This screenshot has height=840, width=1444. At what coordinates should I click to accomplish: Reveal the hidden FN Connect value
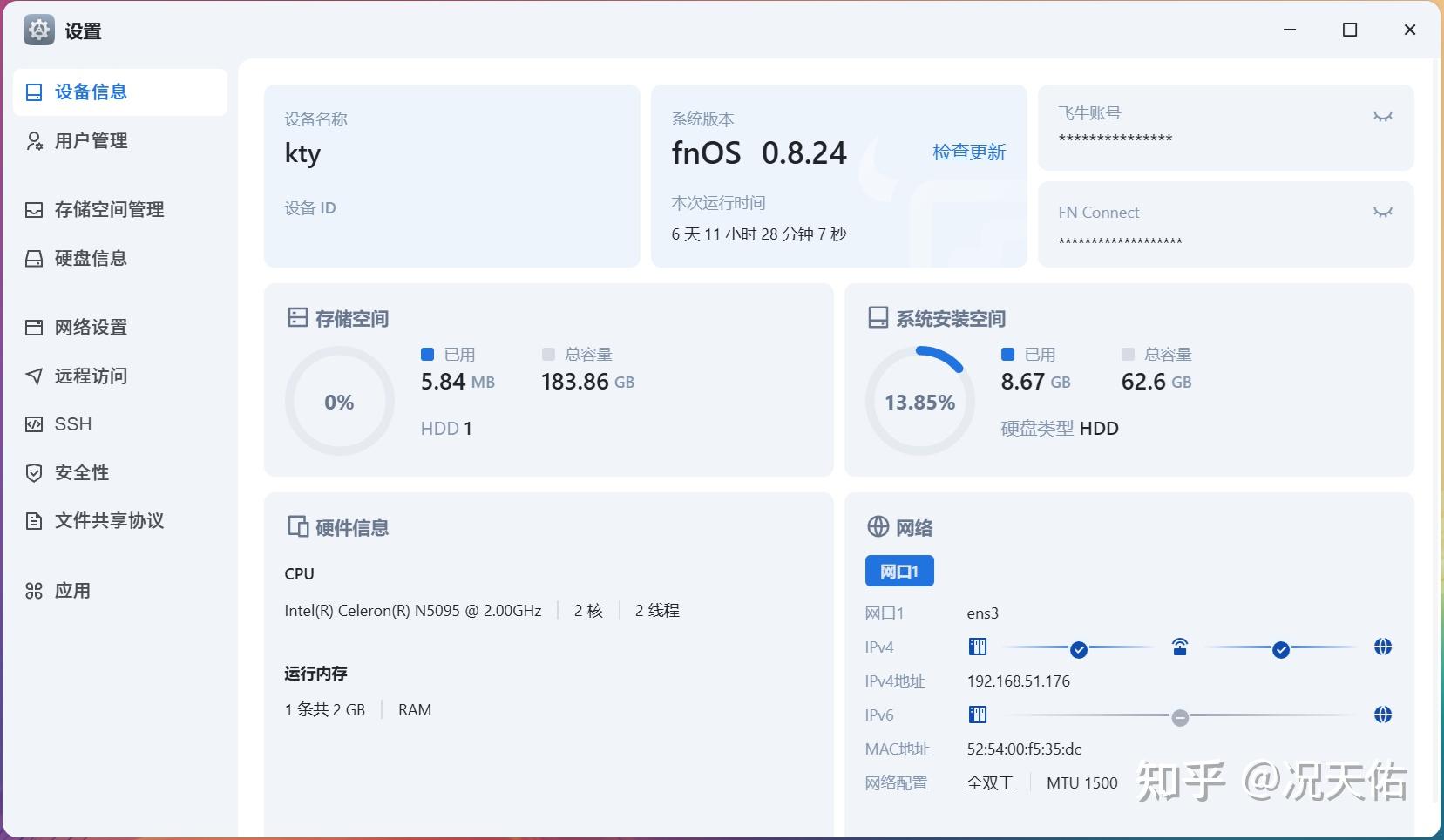pyautogui.click(x=1383, y=212)
